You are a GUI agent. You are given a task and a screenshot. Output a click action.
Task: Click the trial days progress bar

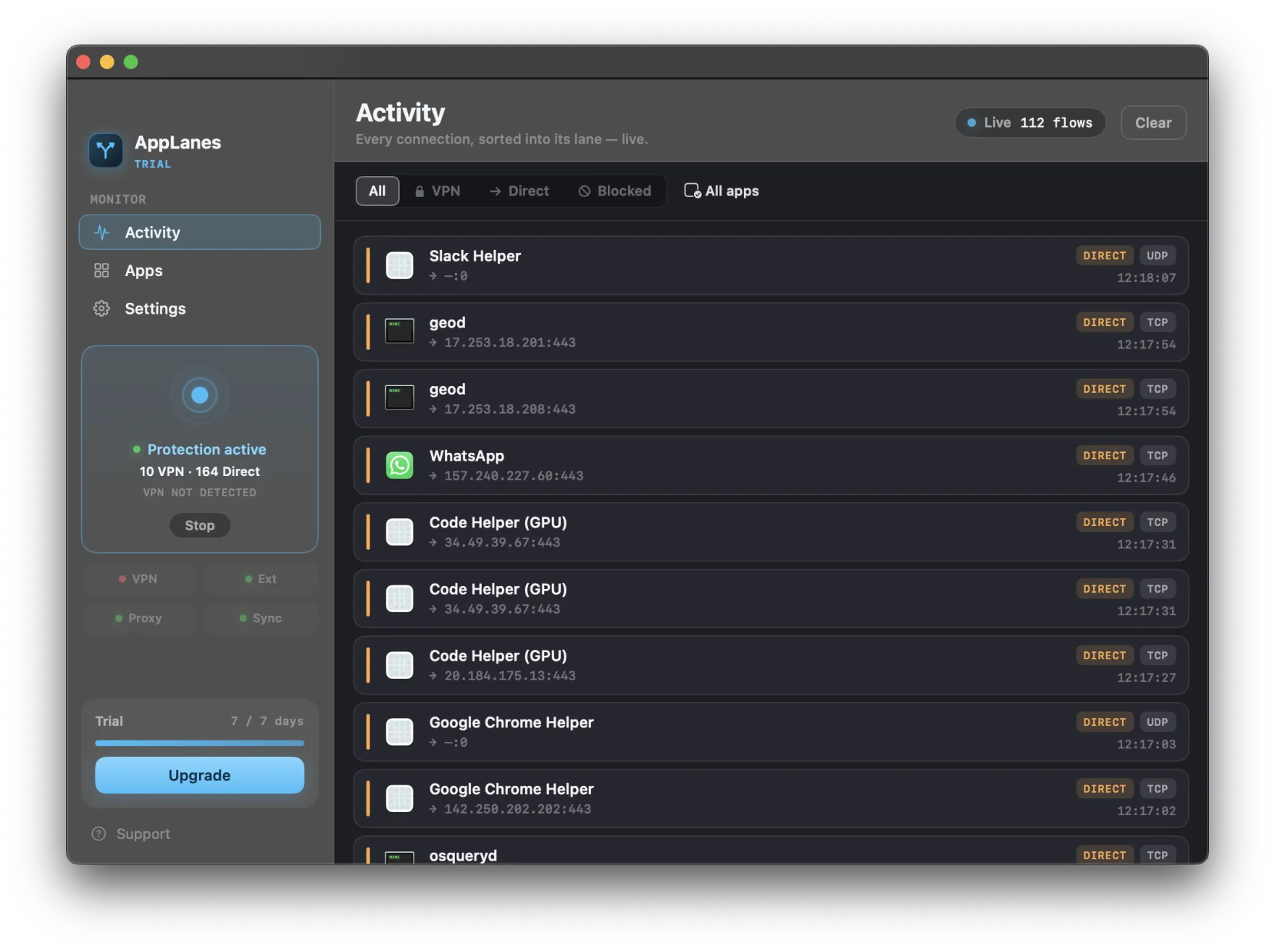200,743
